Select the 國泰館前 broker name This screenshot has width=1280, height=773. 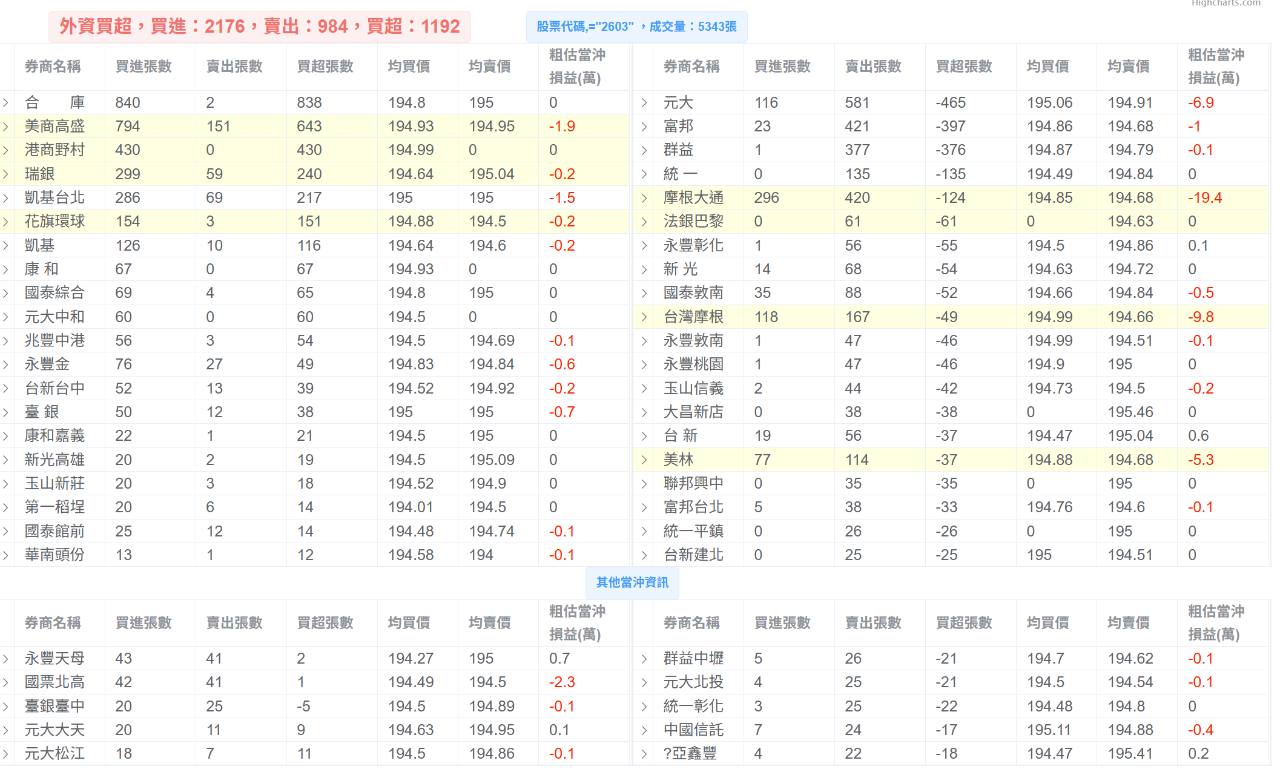54,532
